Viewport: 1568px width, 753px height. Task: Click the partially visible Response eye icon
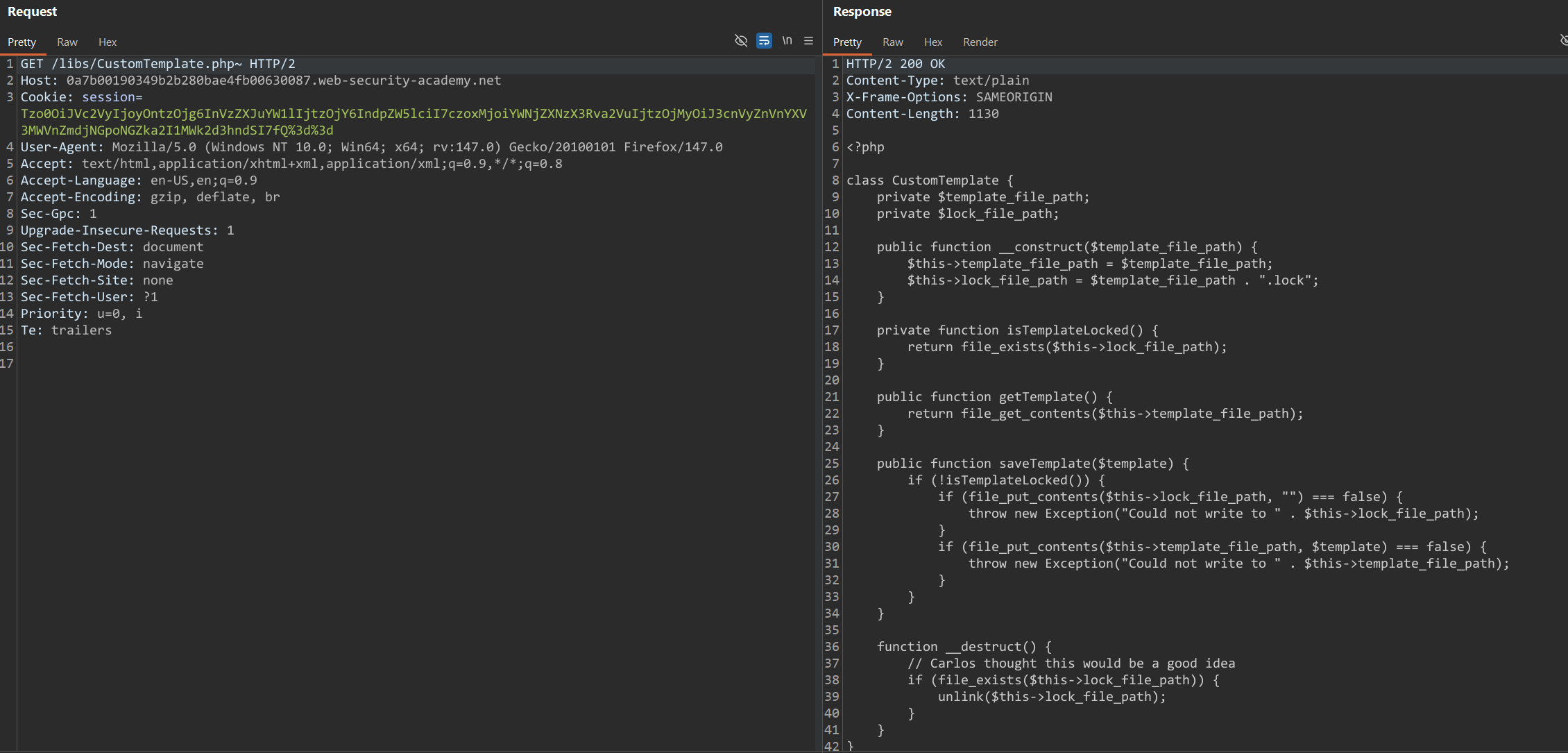click(x=1563, y=41)
